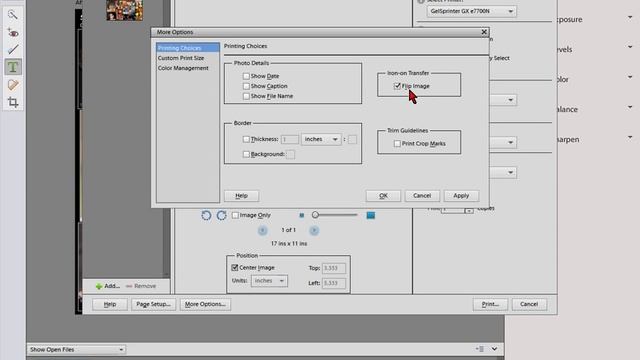Expand the Color panel arrow
This screenshot has height=360, width=640.
pos(630,77)
